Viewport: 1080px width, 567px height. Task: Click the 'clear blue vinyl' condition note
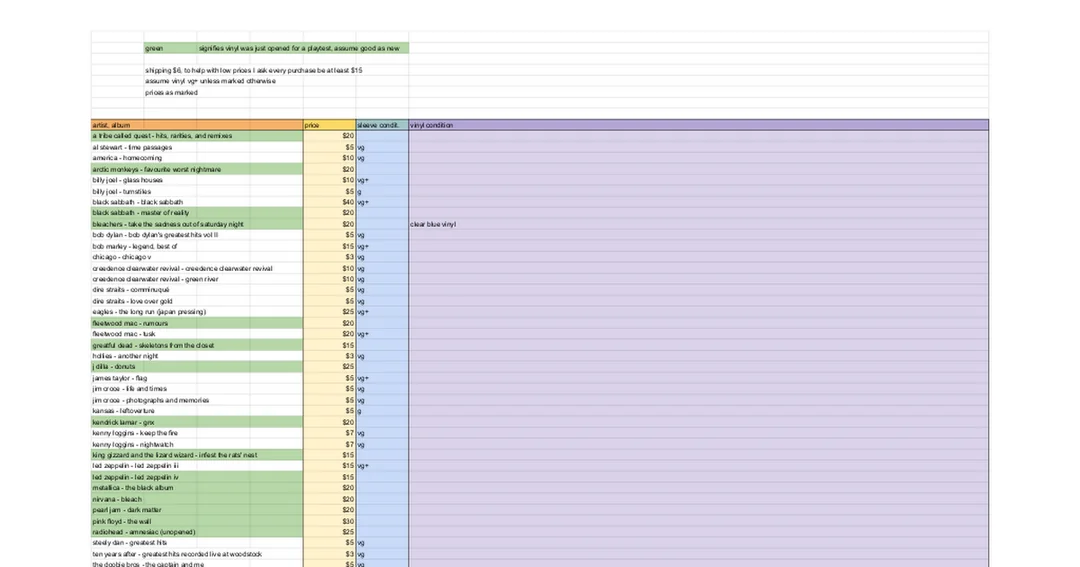tap(433, 224)
